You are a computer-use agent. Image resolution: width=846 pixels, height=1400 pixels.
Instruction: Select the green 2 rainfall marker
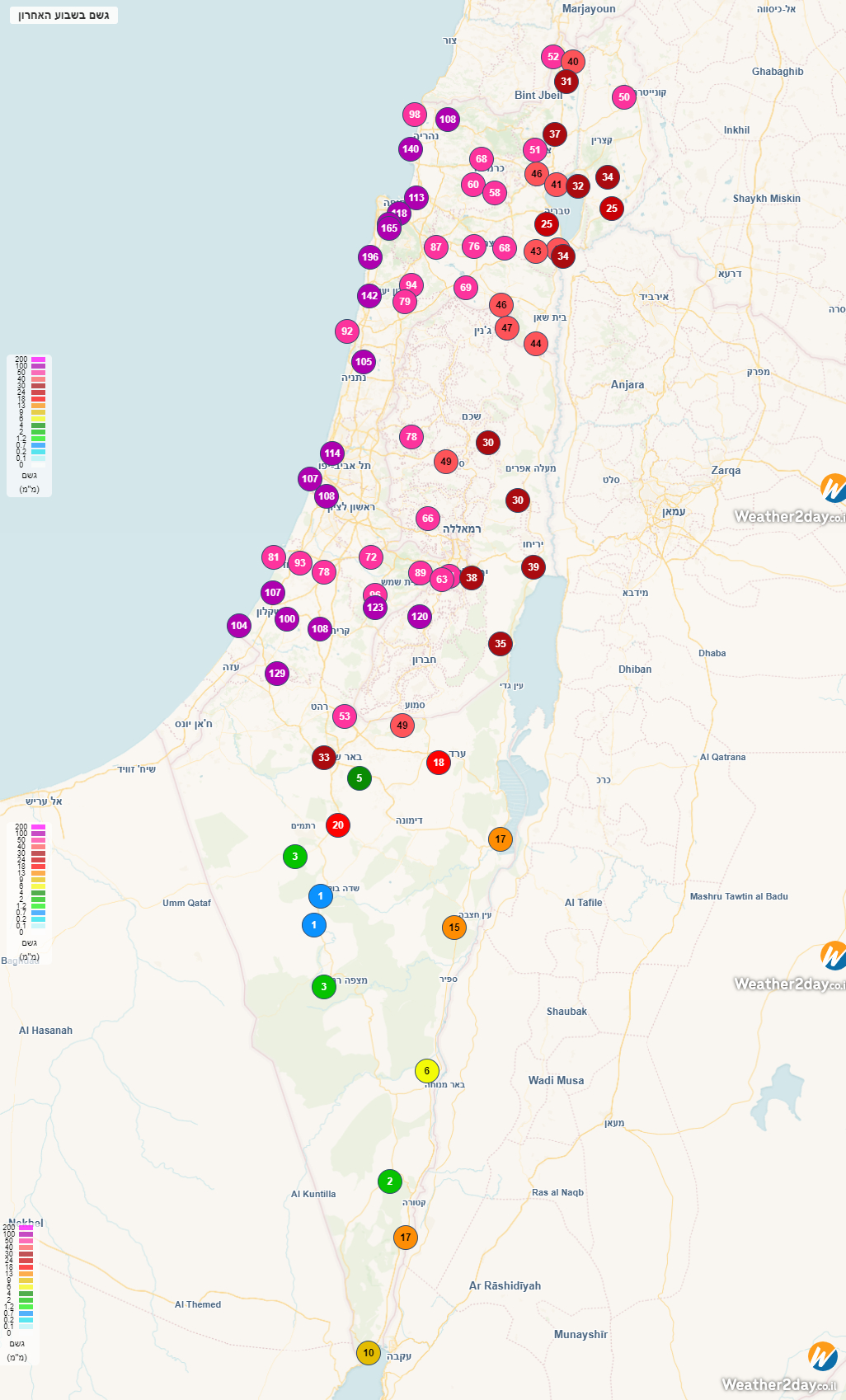pyautogui.click(x=390, y=1182)
